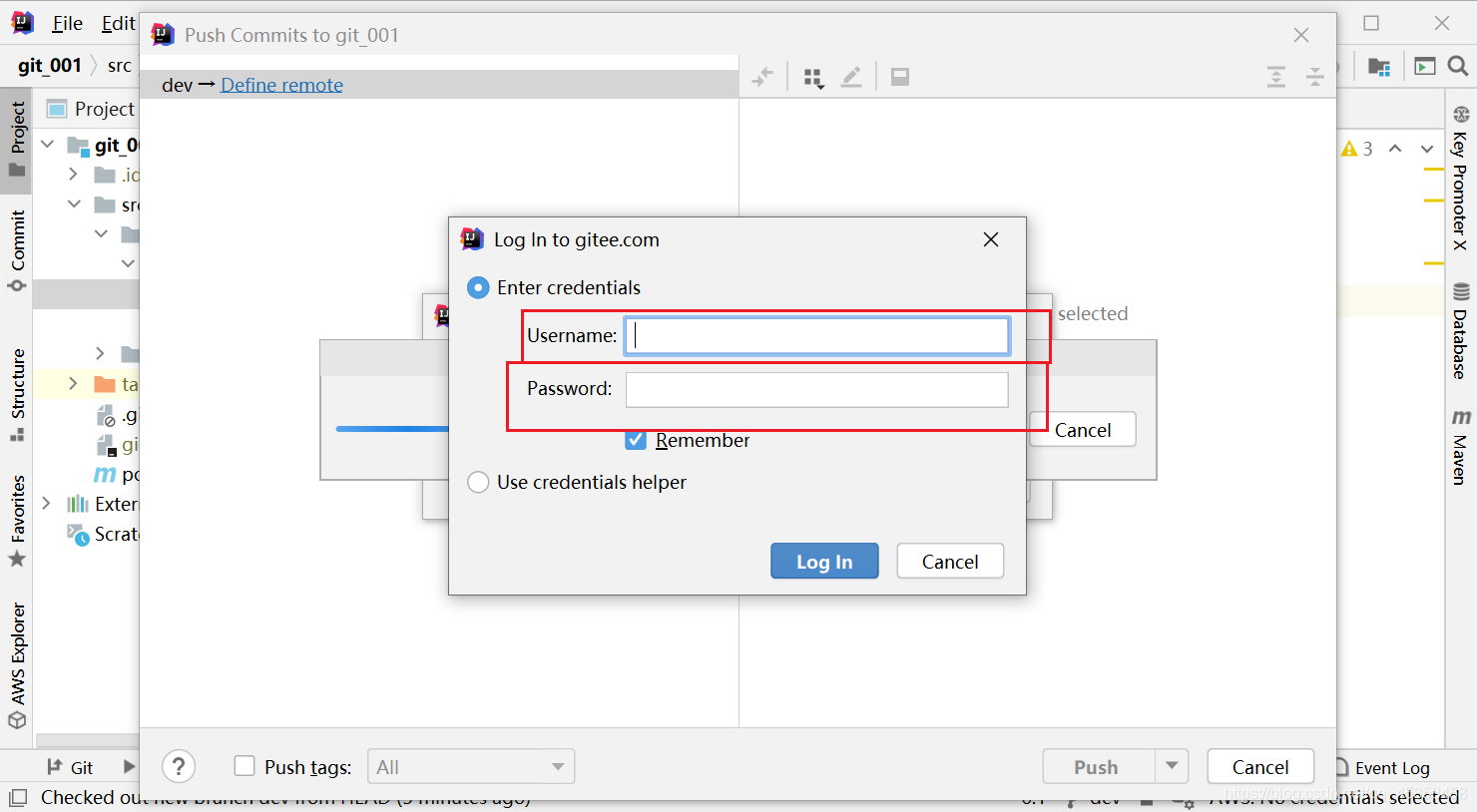Click the Search Everywhere magnifier icon
The image size is (1477, 812).
point(1457,66)
